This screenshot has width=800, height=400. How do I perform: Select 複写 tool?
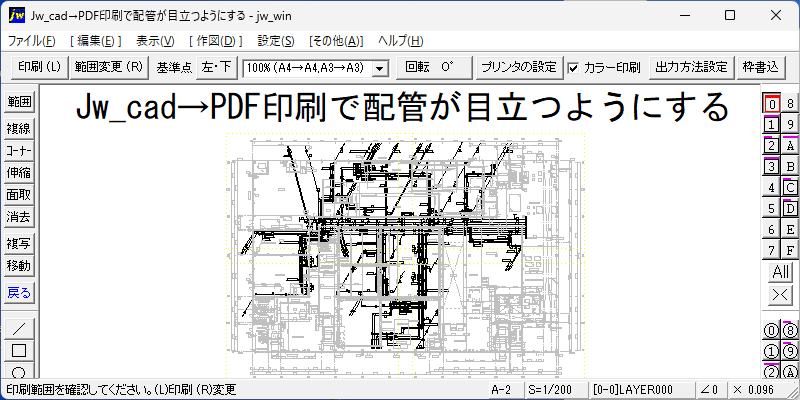(19, 244)
